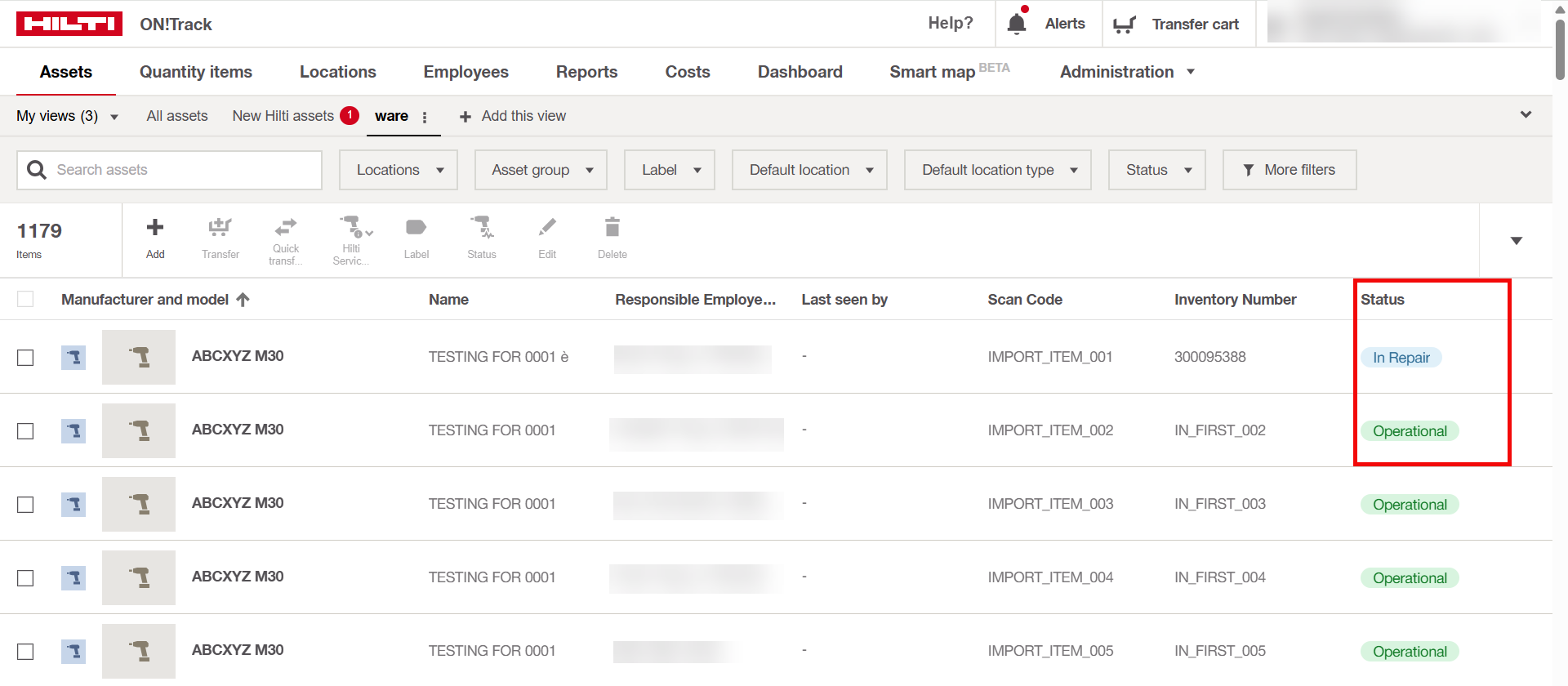
Task: Expand the Status filter dropdown
Action: [x=1156, y=170]
